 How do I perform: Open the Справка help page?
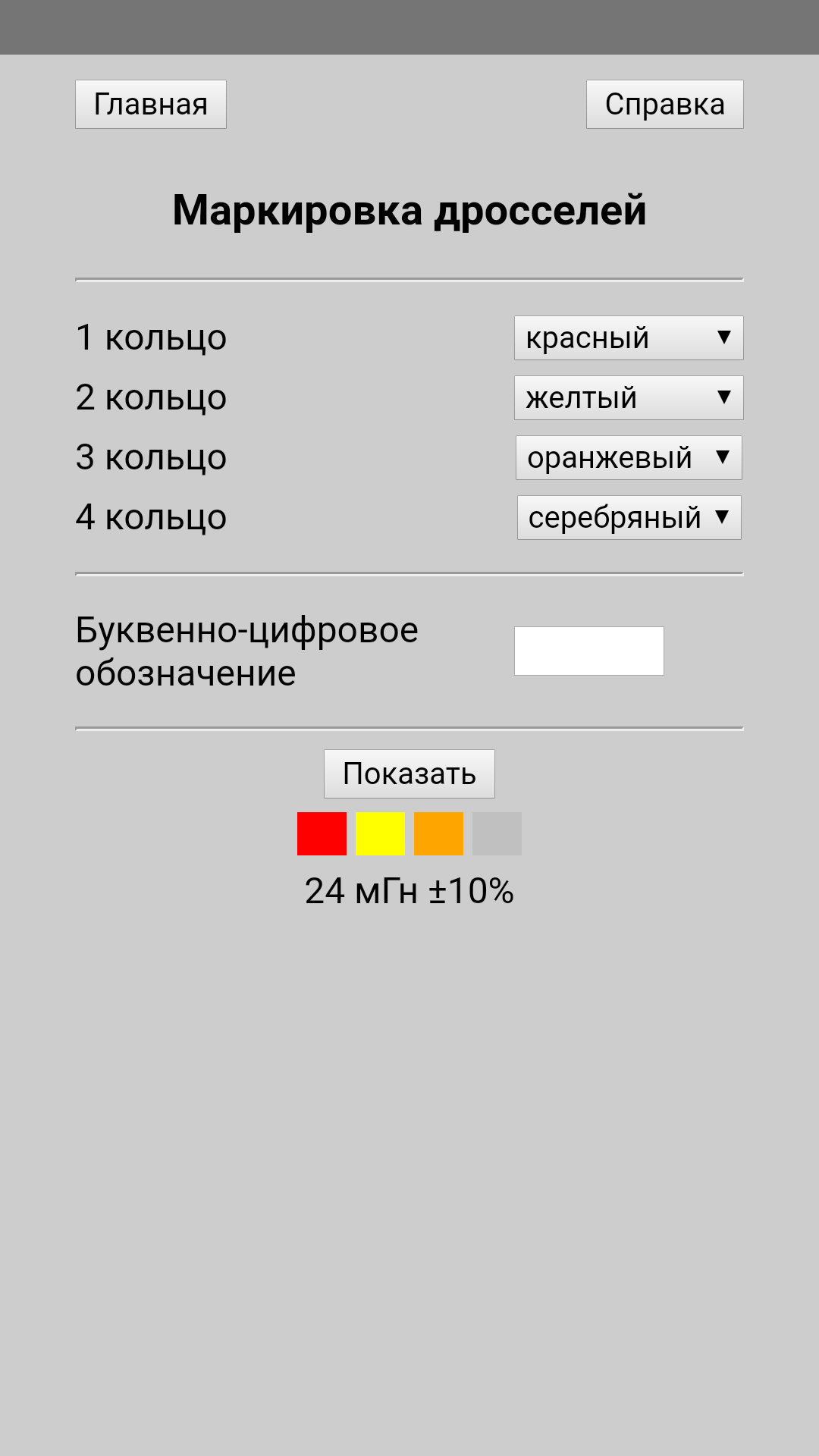(664, 105)
